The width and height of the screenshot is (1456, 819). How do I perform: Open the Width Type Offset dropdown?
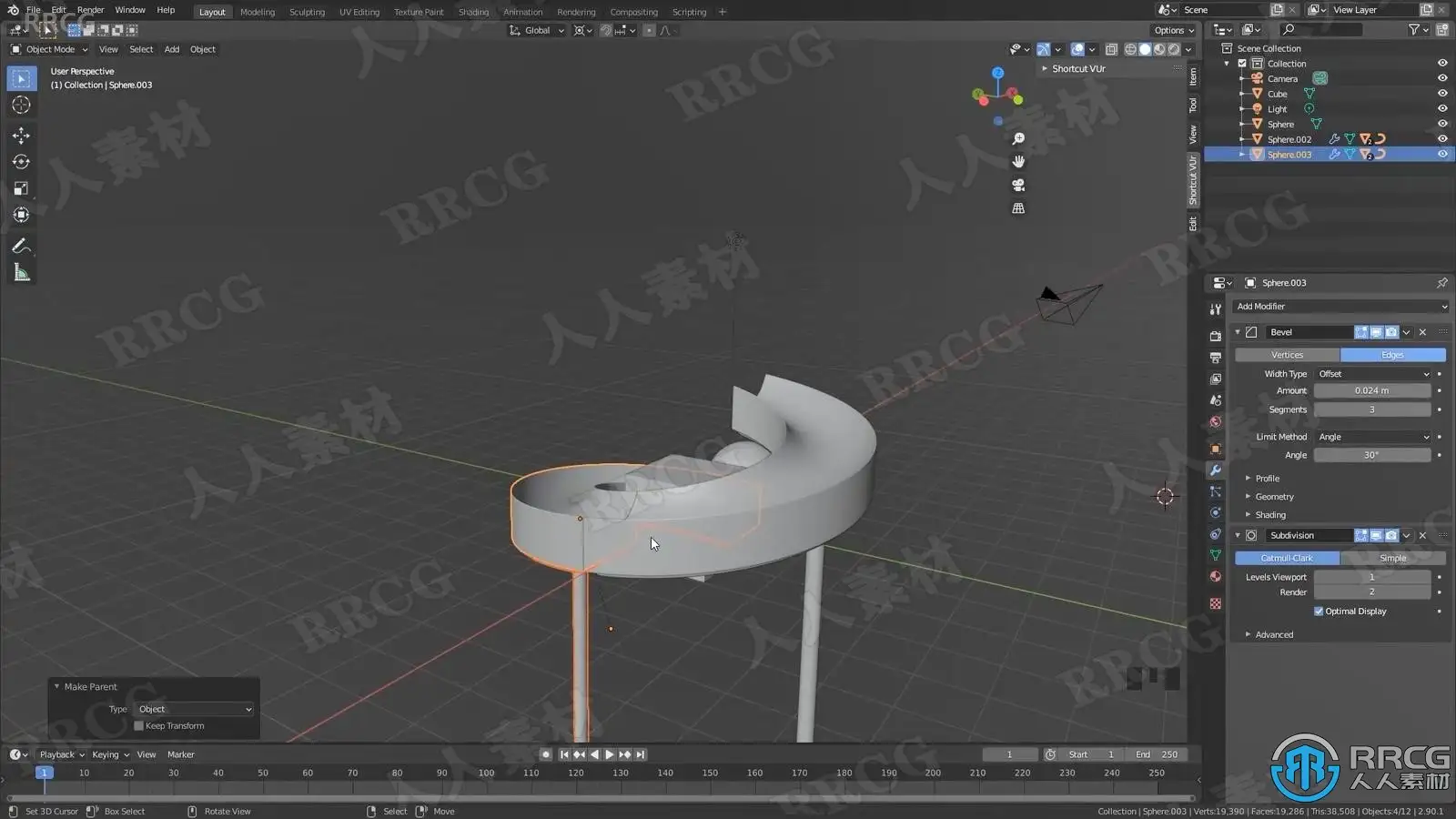pos(1372,374)
